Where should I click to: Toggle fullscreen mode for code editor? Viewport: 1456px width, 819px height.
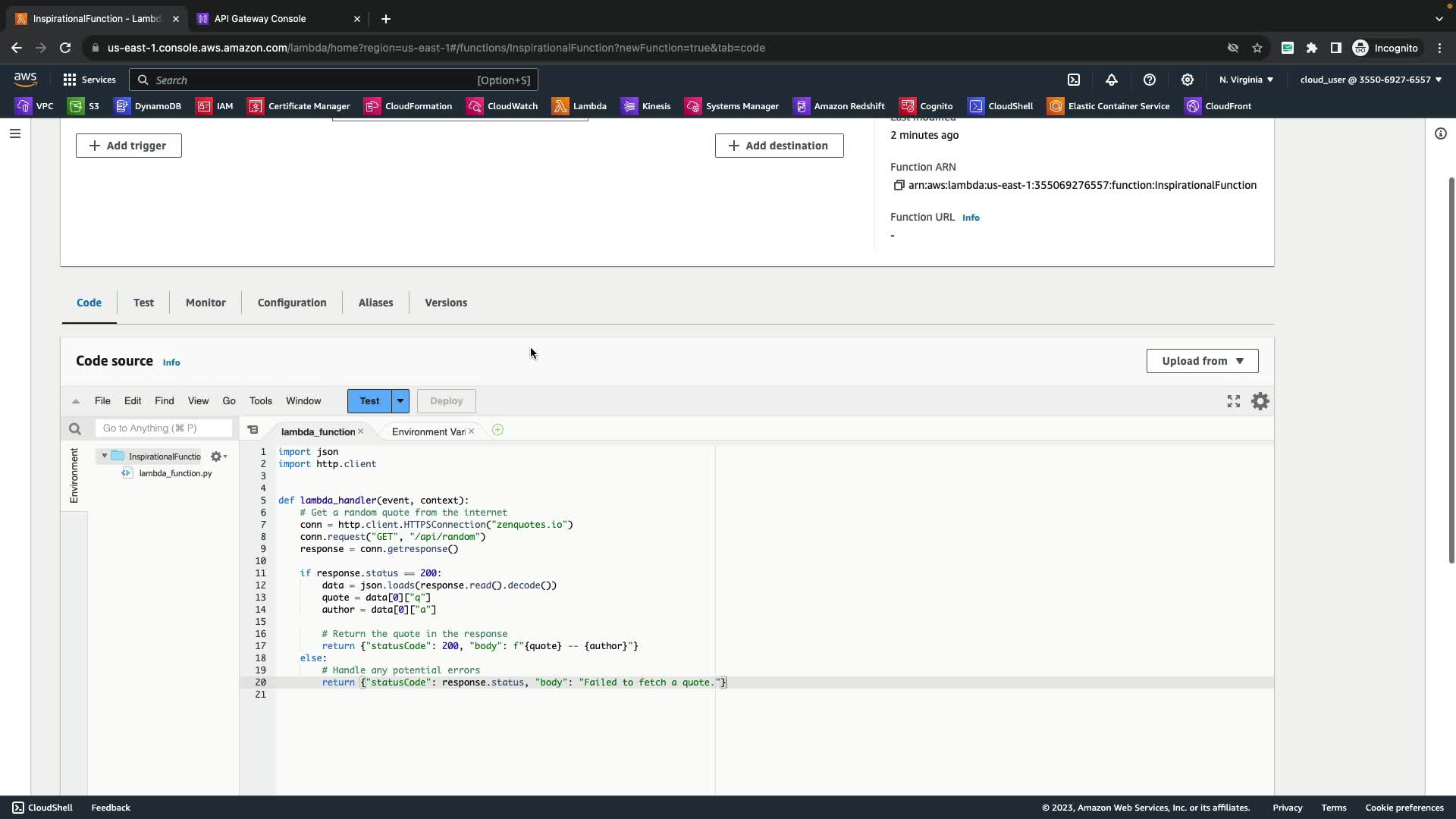[x=1234, y=401]
